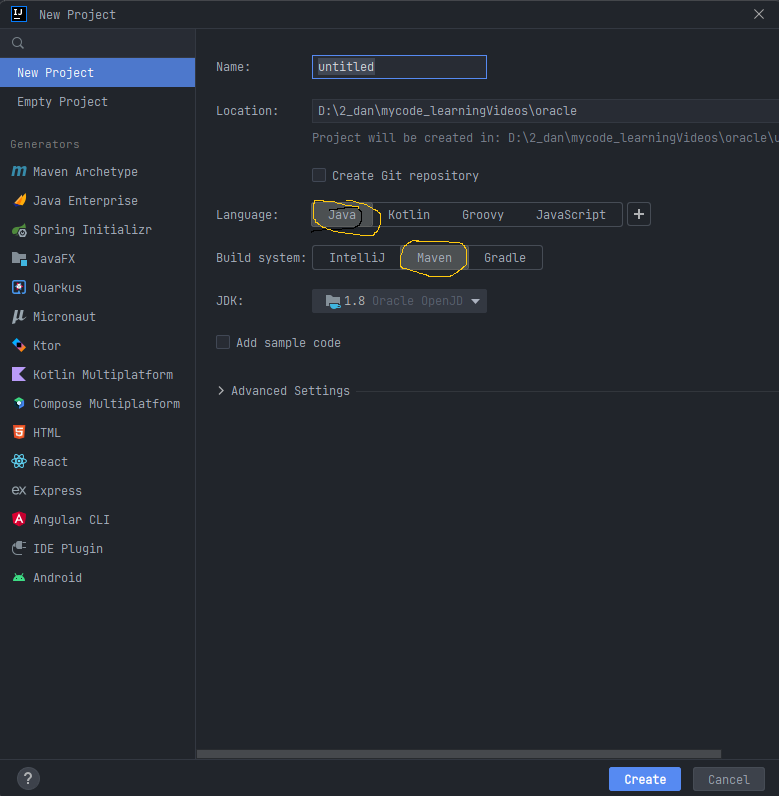Open the HTML generator entry
784x798 pixels.
(x=98, y=433)
